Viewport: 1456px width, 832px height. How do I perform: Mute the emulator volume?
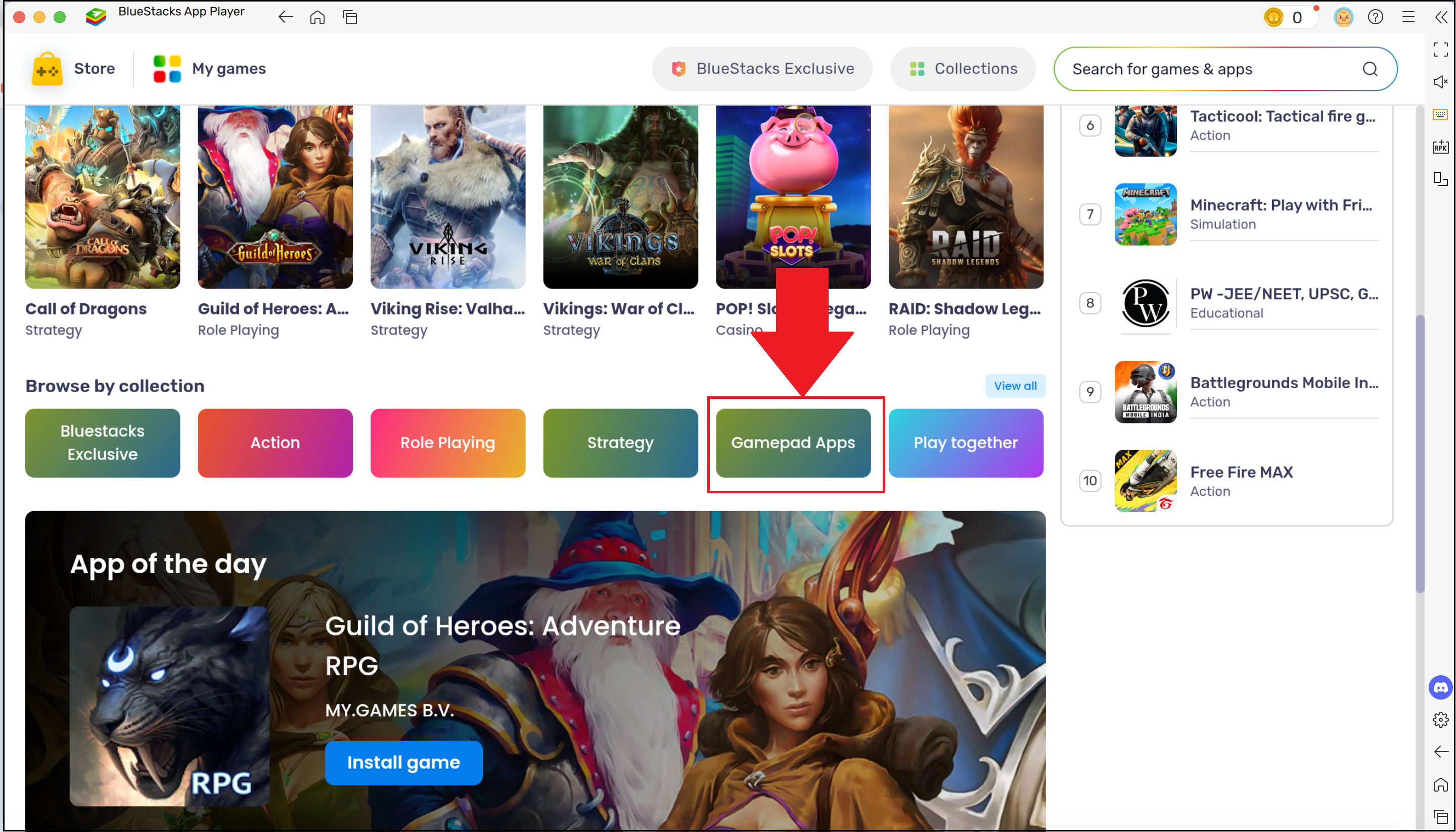(x=1440, y=82)
